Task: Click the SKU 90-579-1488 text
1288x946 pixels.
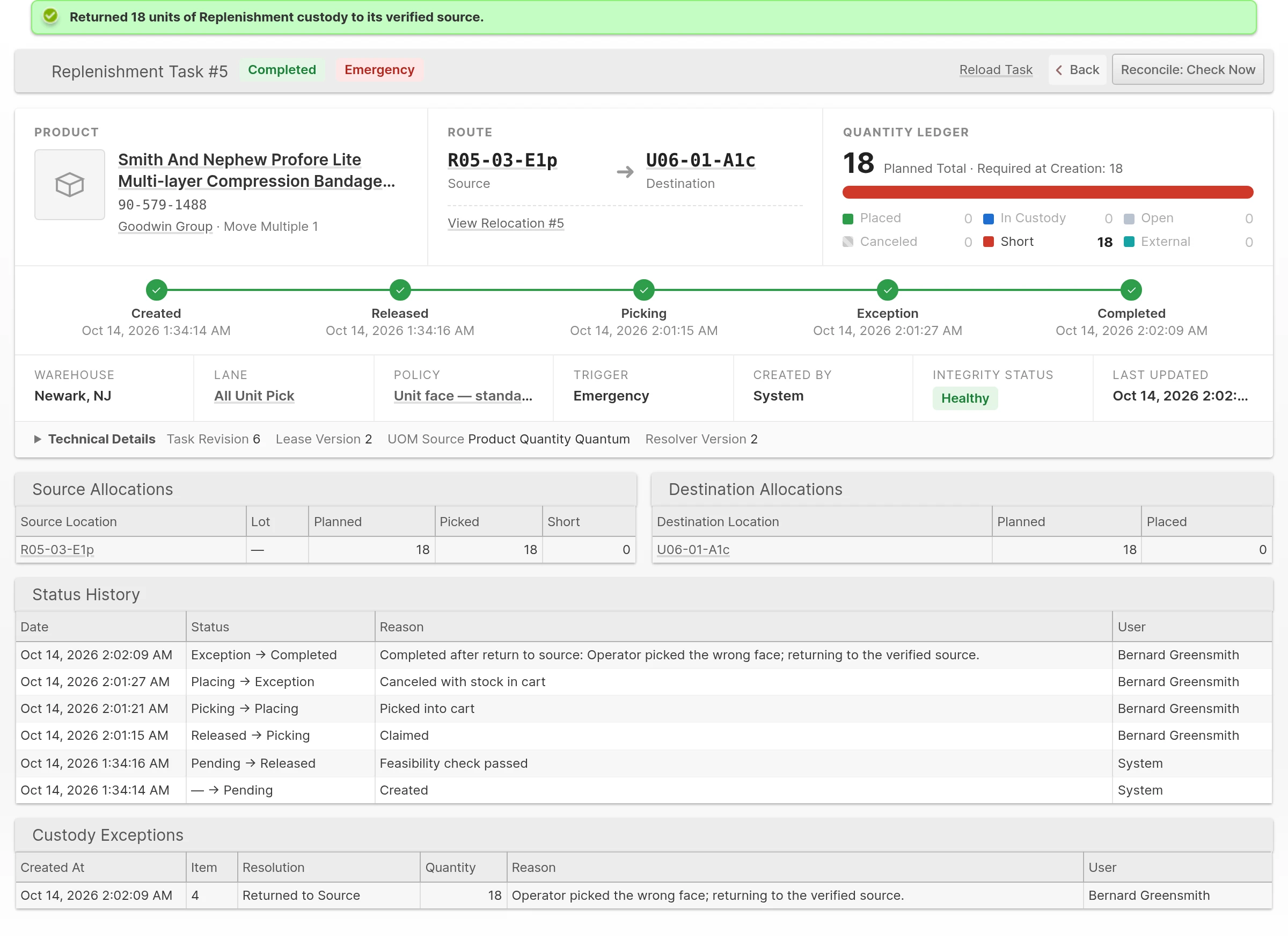Action: point(162,205)
